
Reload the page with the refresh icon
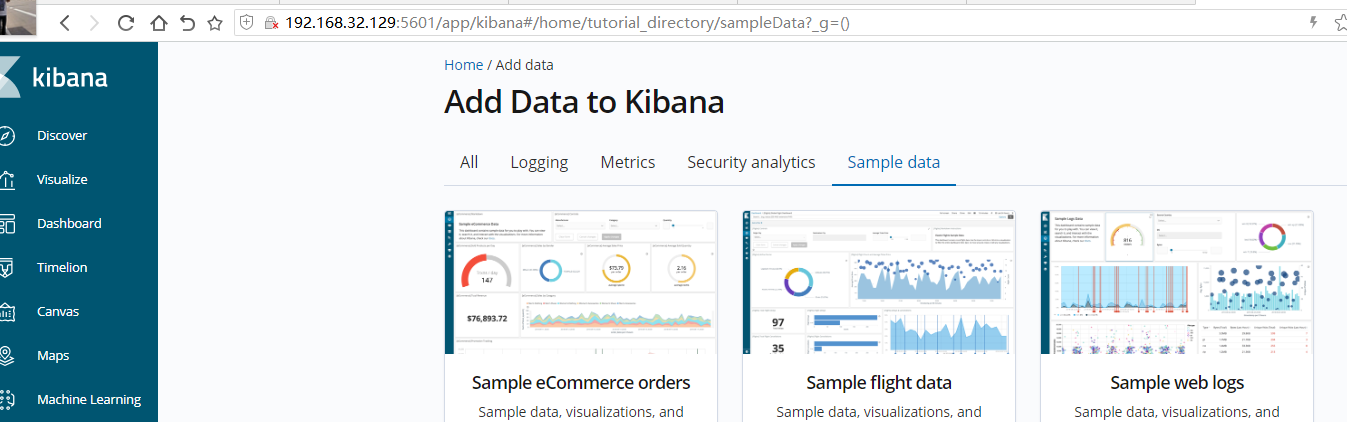click(x=126, y=22)
